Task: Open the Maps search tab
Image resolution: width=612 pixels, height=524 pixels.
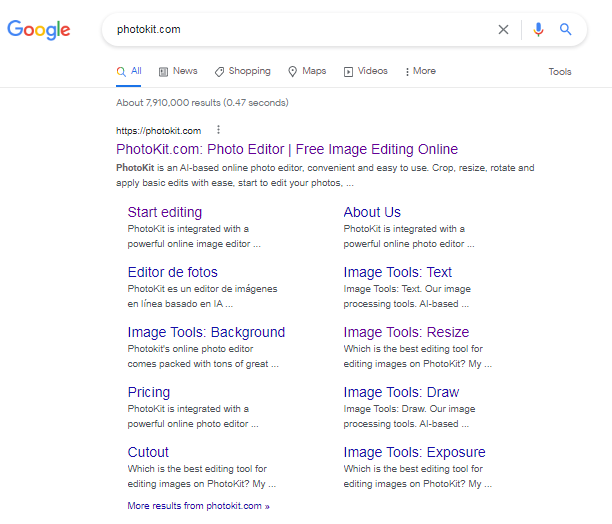Action: 307,71
